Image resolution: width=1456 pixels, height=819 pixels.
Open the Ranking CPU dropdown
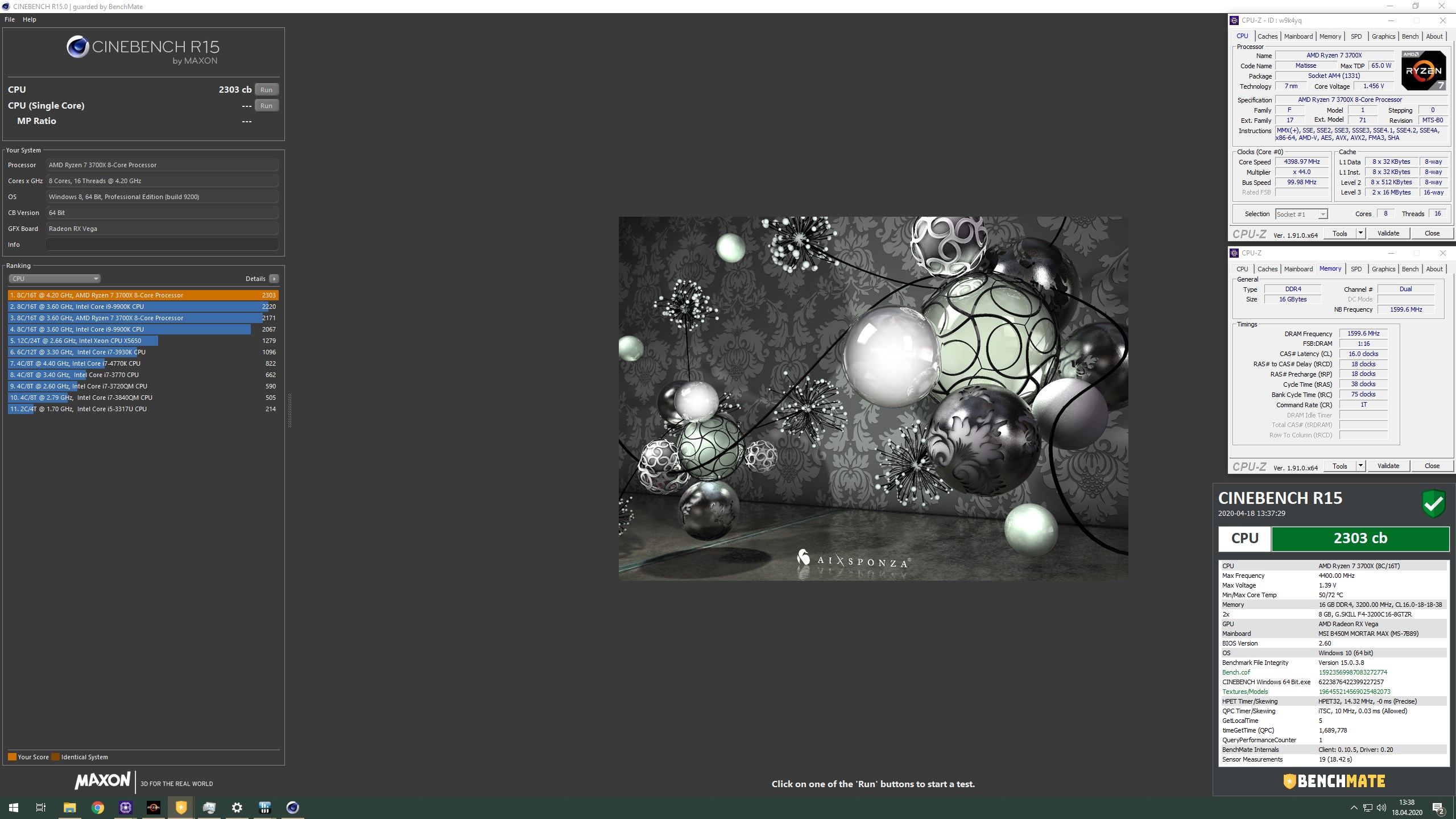55,279
